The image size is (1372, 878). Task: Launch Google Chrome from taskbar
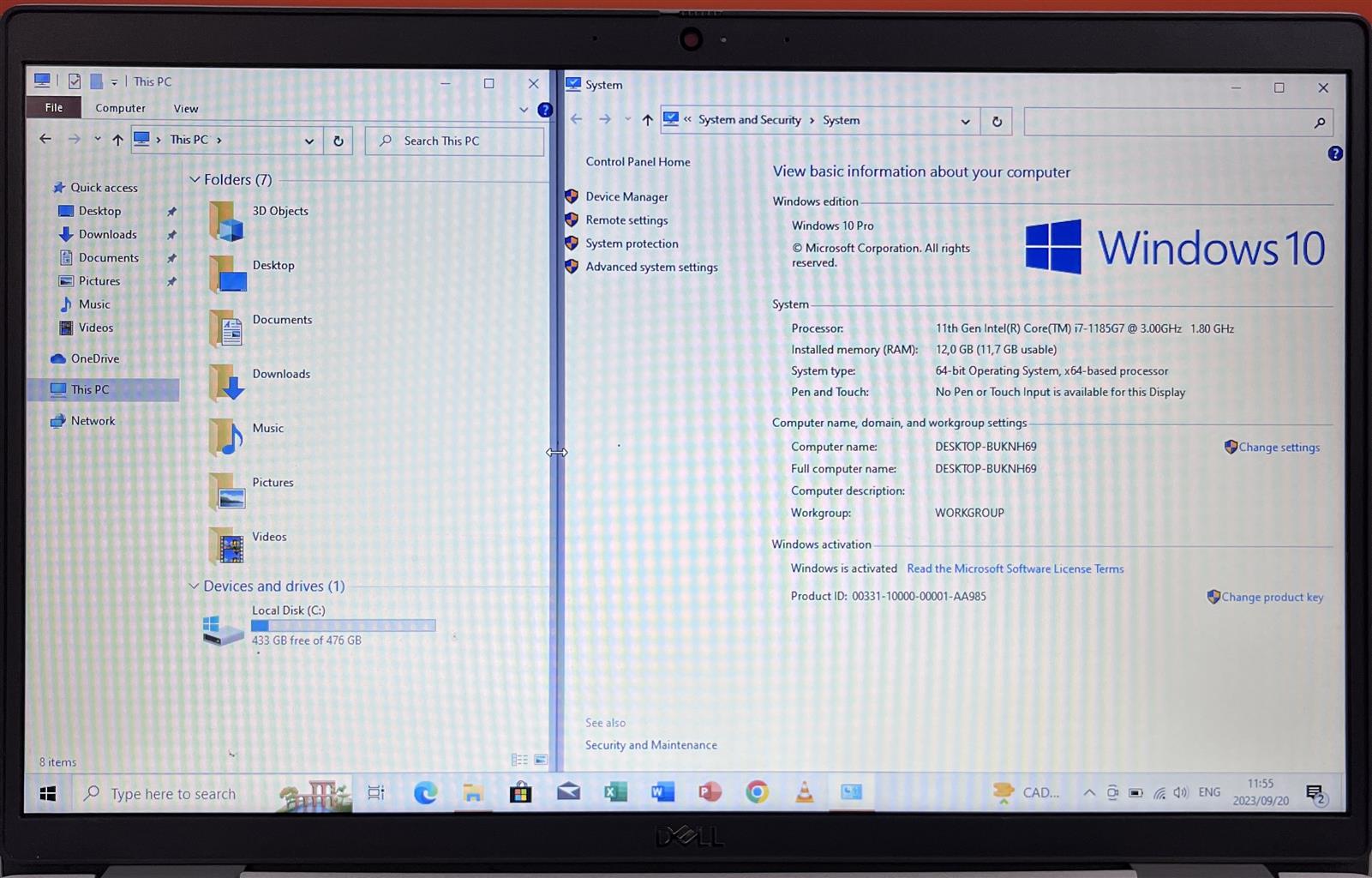coord(757,792)
